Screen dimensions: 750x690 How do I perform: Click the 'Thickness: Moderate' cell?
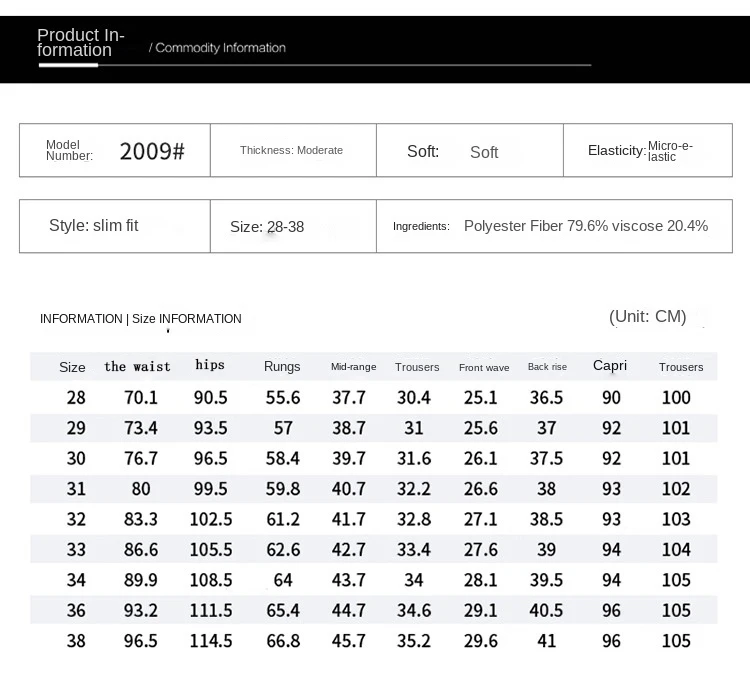pyautogui.click(x=291, y=150)
